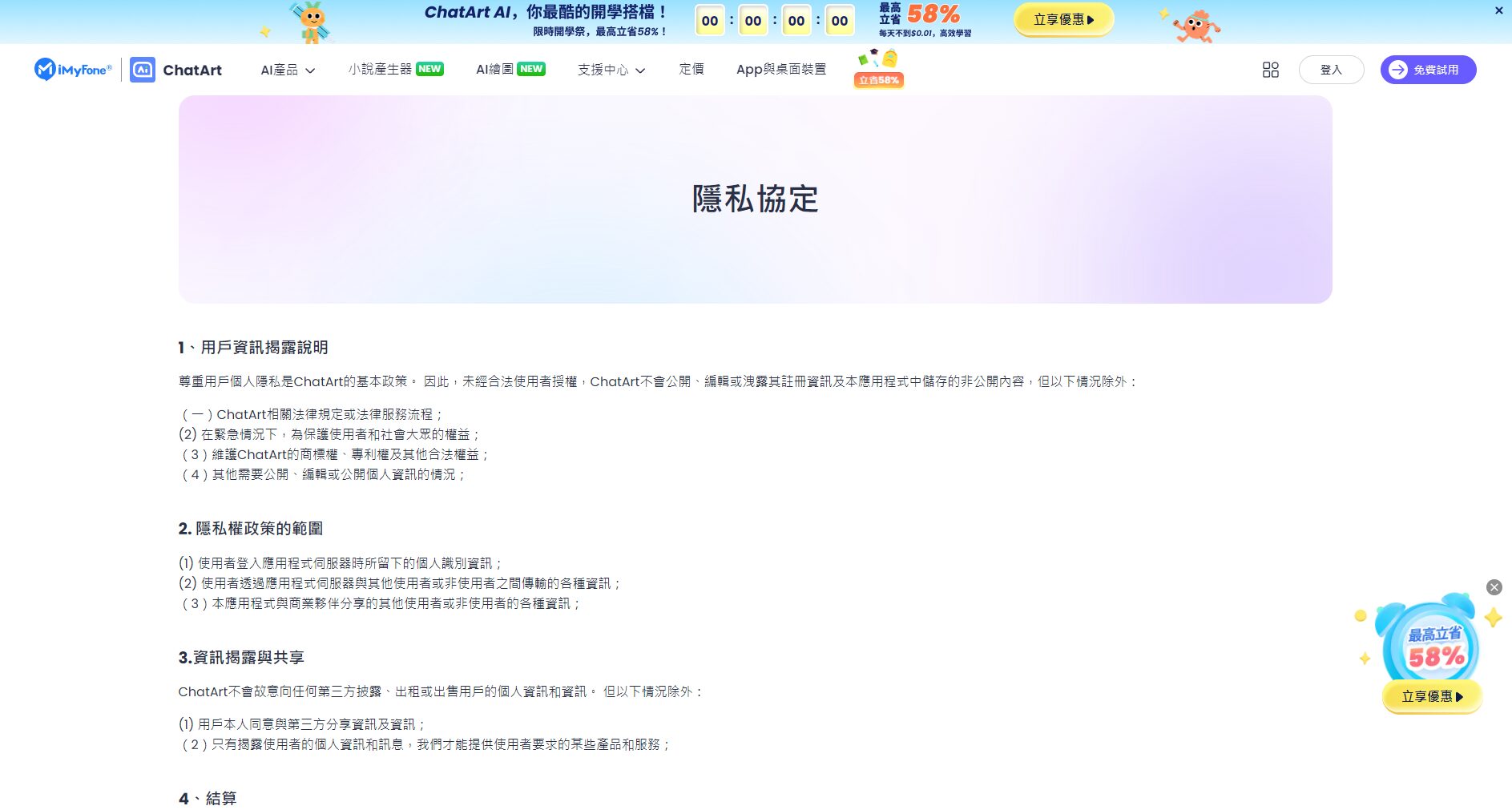Click line (一) ChatArt相關法律規定或法律服務流程
Image resolution: width=1512 pixels, height=810 pixels.
pyautogui.click(x=312, y=414)
